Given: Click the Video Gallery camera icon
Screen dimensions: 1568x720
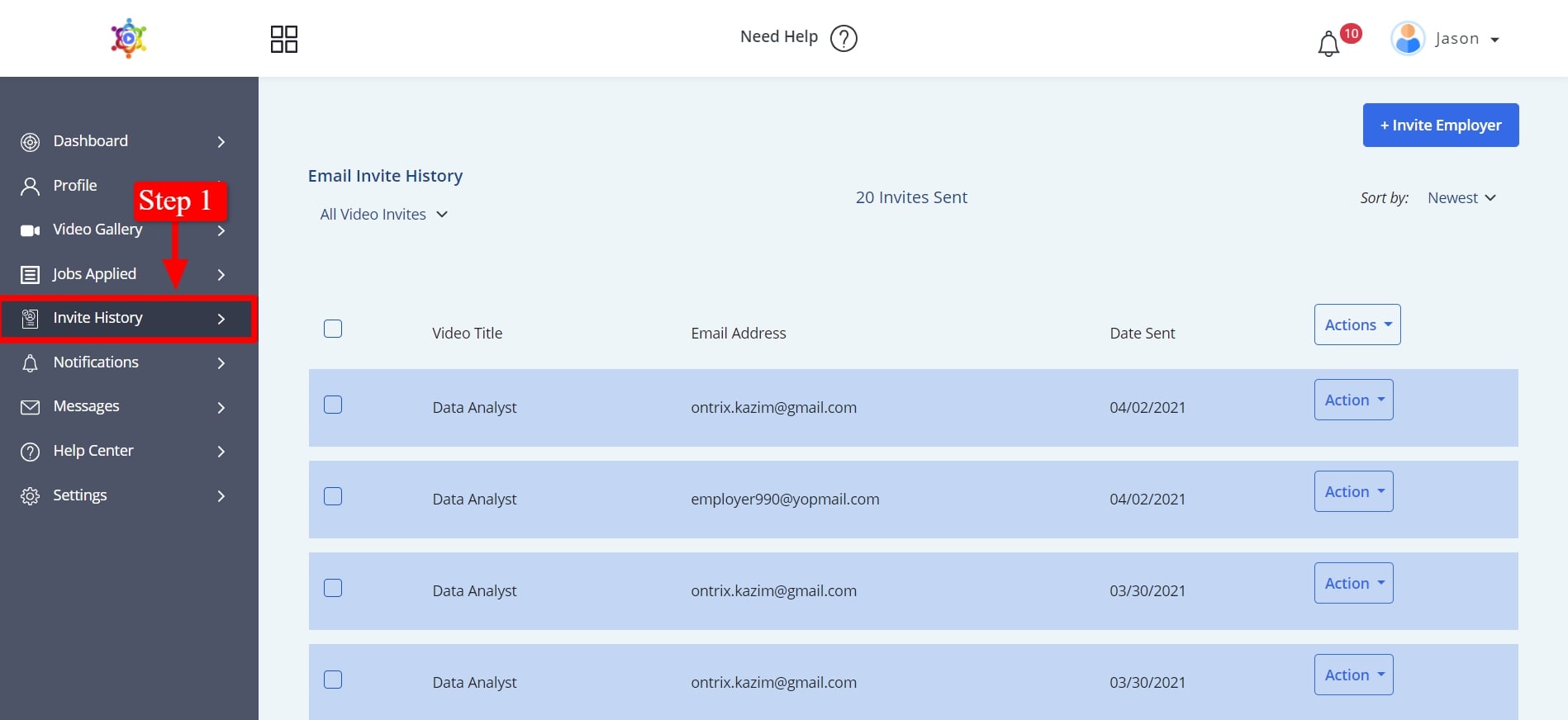Looking at the screenshot, I should coord(30,230).
